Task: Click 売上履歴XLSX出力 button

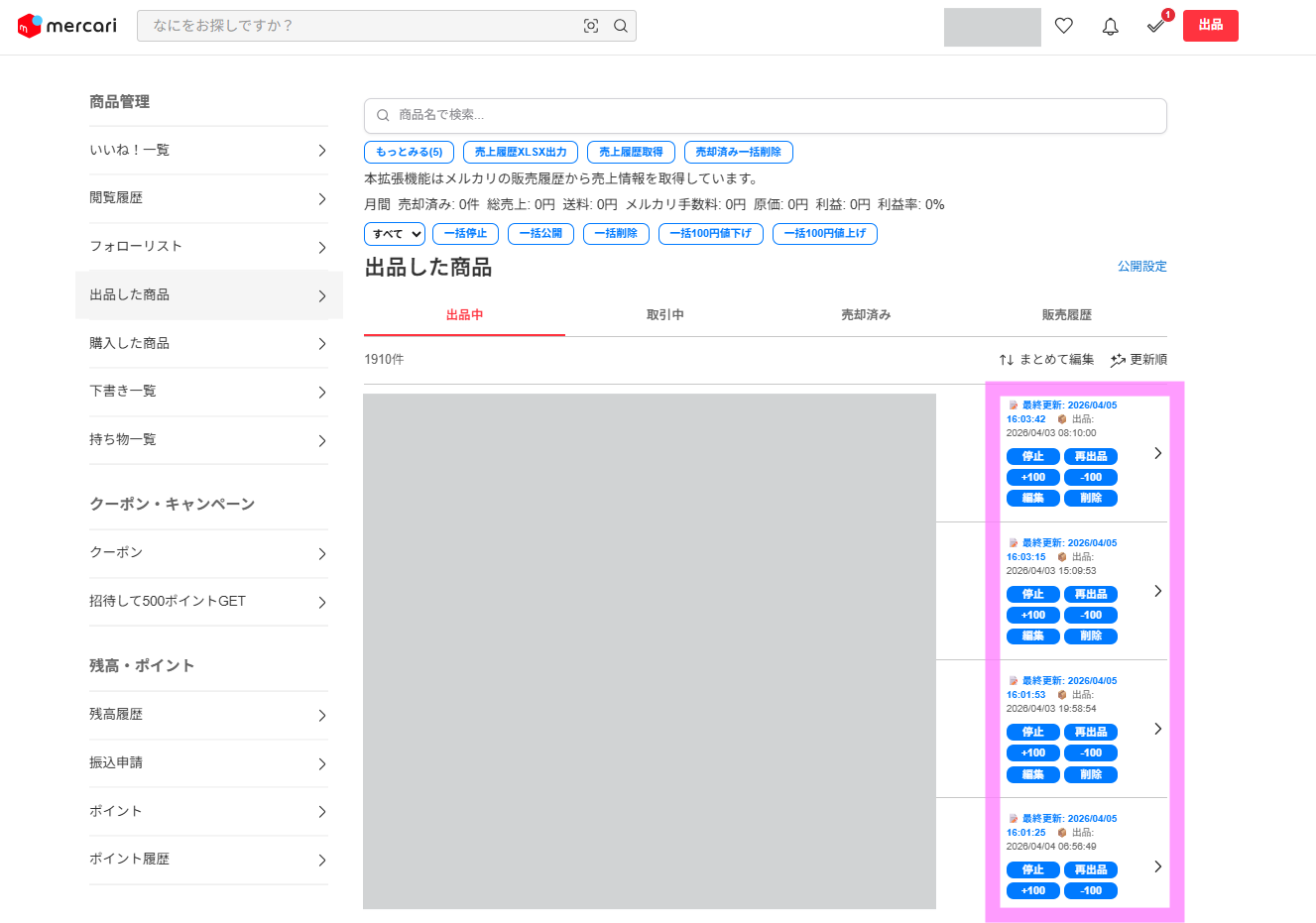Action: pyautogui.click(x=521, y=152)
